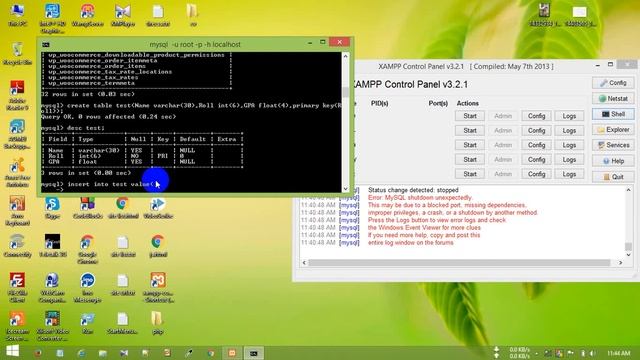Open Firefox from the taskbar

38,353
